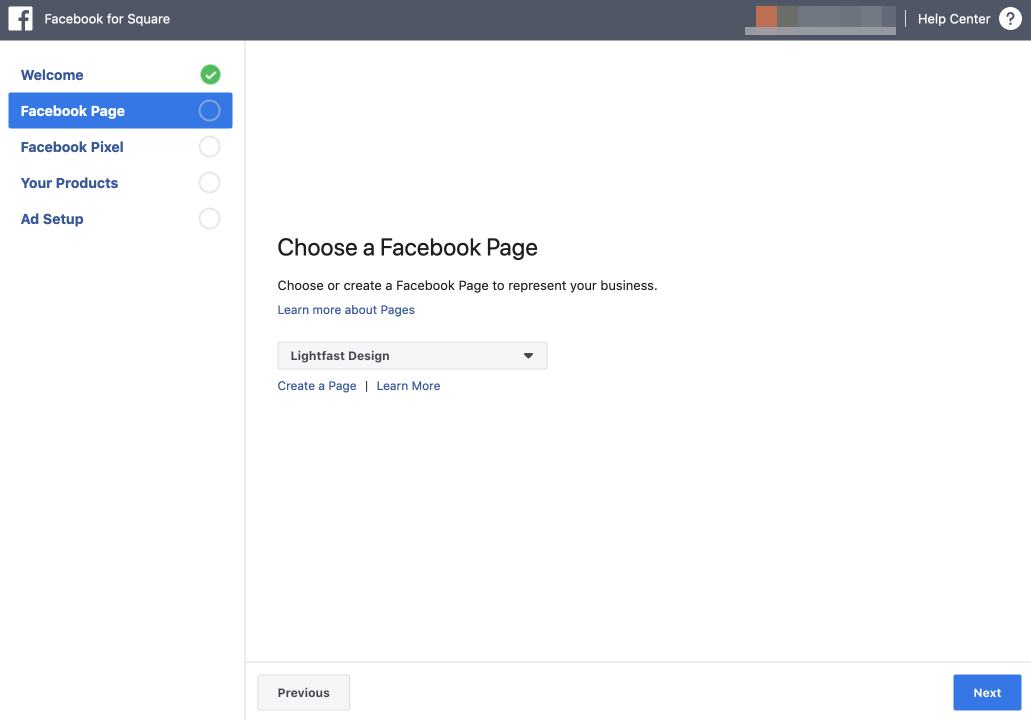The height and width of the screenshot is (720, 1031).
Task: Click the Previous button
Action: pos(304,692)
